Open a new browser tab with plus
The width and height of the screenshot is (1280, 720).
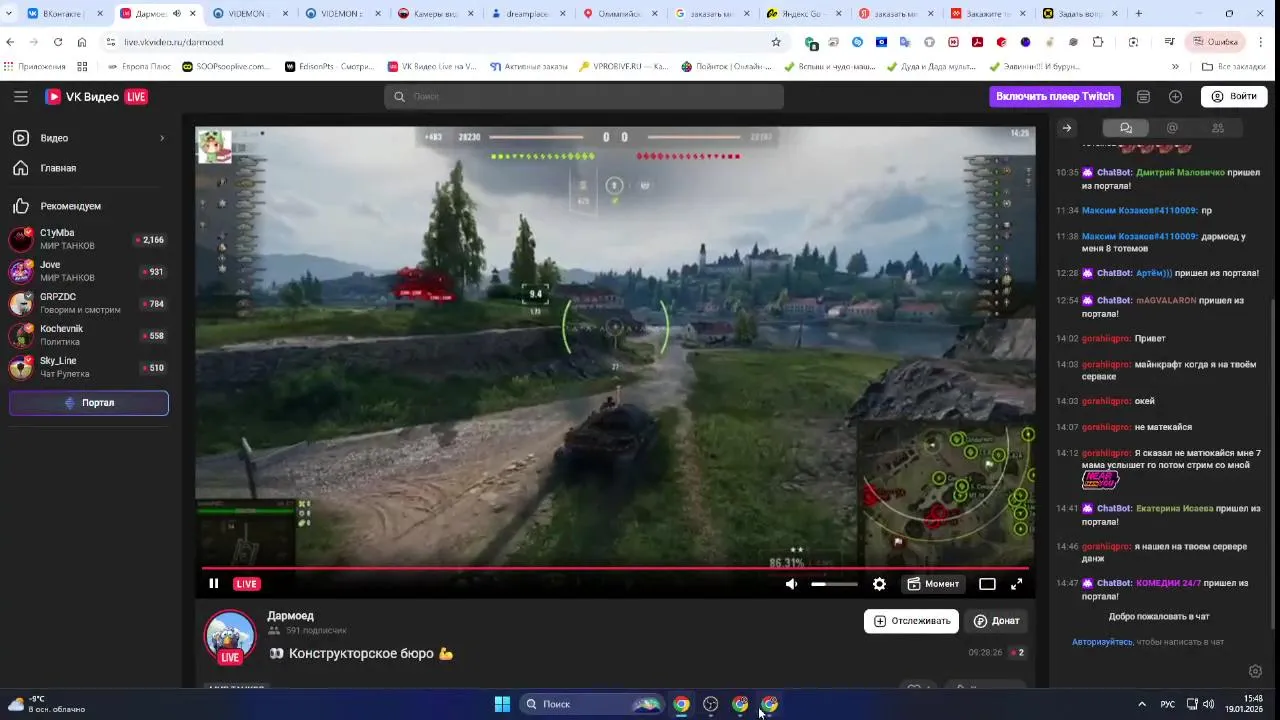1138,14
